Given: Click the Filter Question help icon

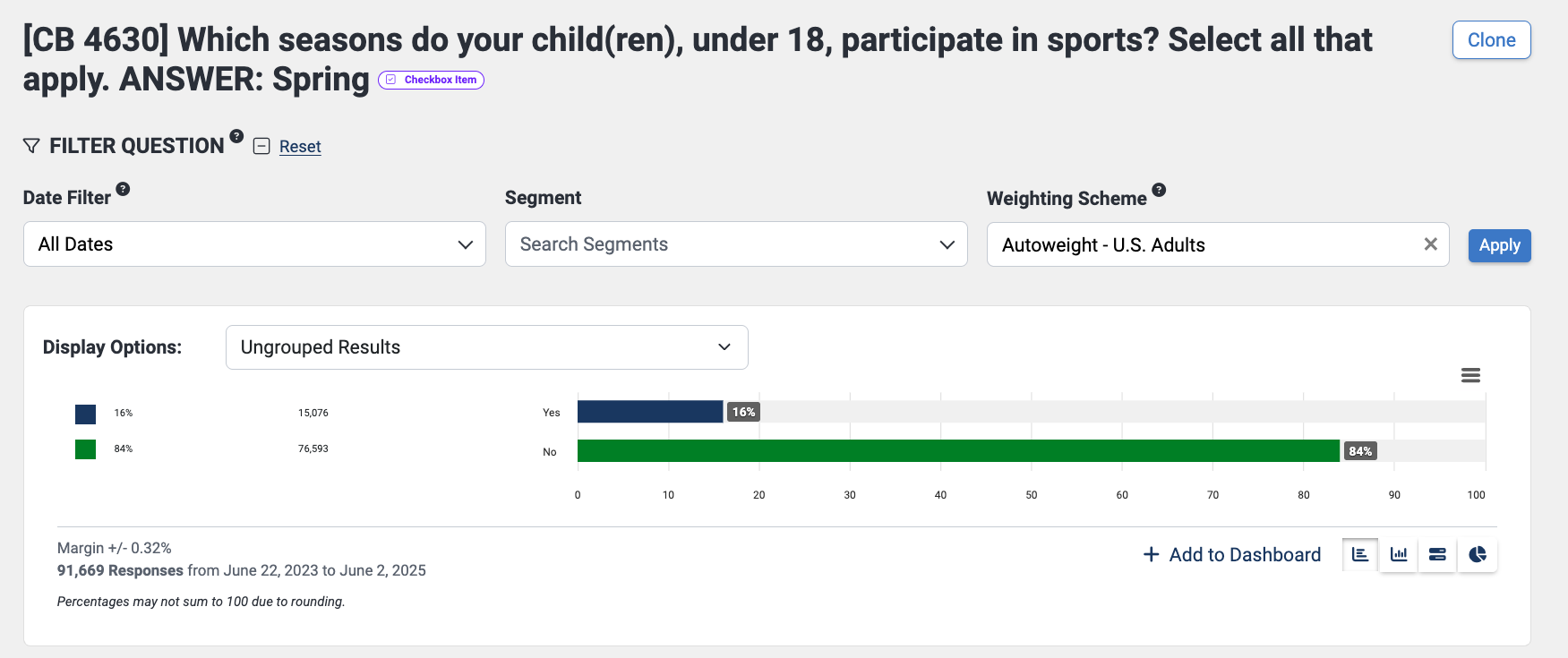Looking at the screenshot, I should tap(236, 136).
